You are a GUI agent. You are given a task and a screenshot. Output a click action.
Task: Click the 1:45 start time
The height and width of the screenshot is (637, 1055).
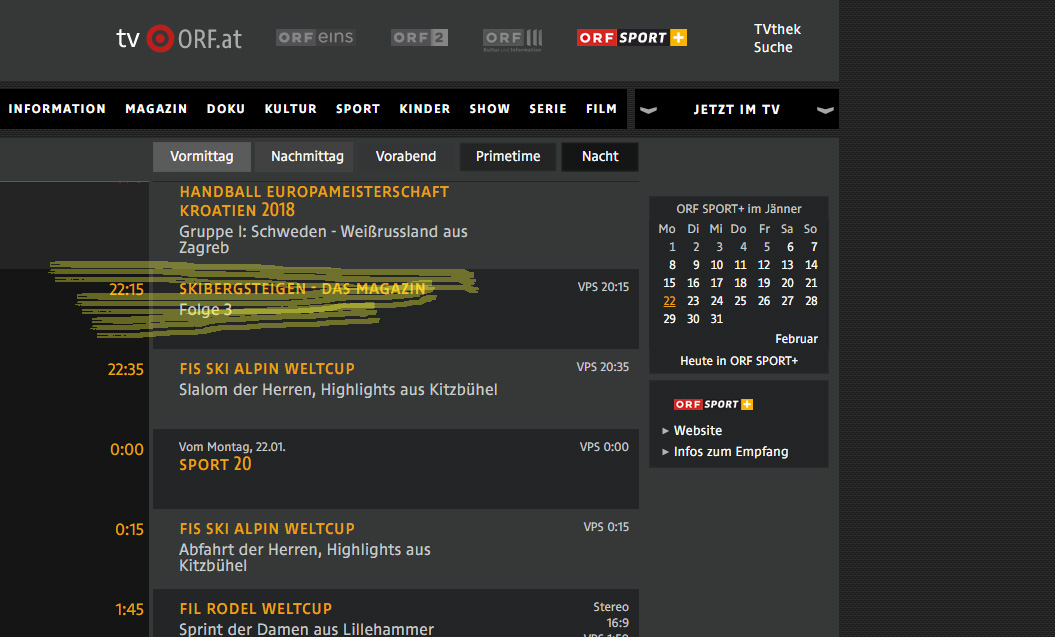130,609
